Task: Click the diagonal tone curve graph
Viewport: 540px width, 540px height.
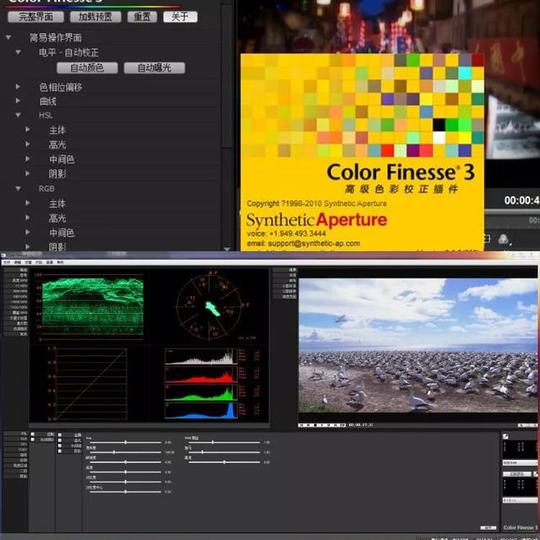Action: pos(91,384)
